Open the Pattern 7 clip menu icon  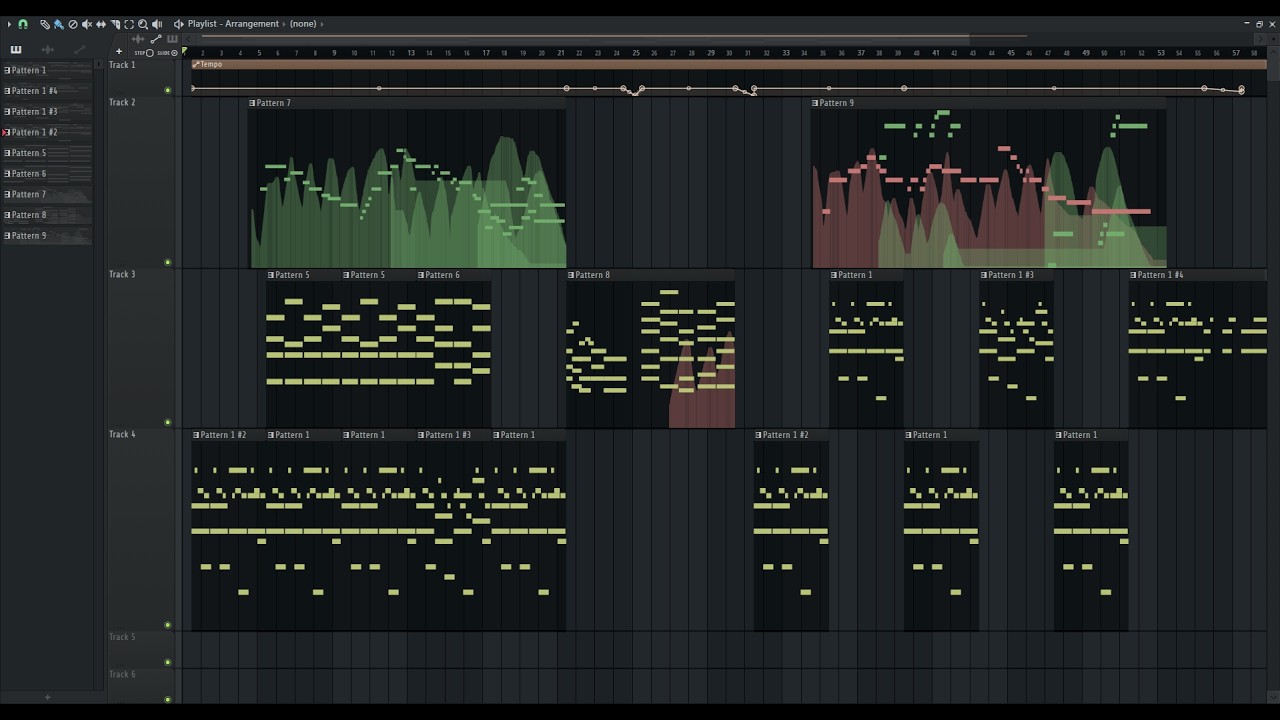(253, 103)
